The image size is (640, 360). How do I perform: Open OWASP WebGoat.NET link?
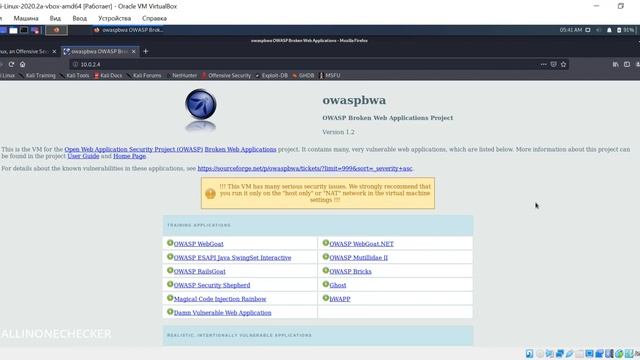(362, 244)
